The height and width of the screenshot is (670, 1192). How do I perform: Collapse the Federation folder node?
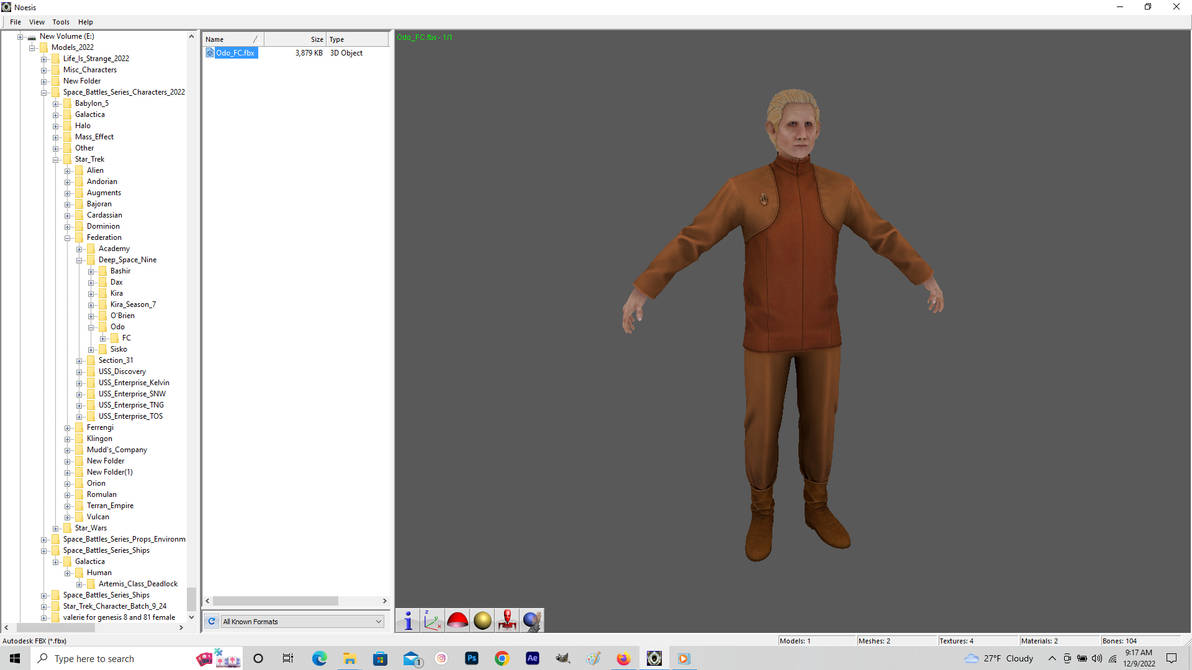click(x=68, y=238)
